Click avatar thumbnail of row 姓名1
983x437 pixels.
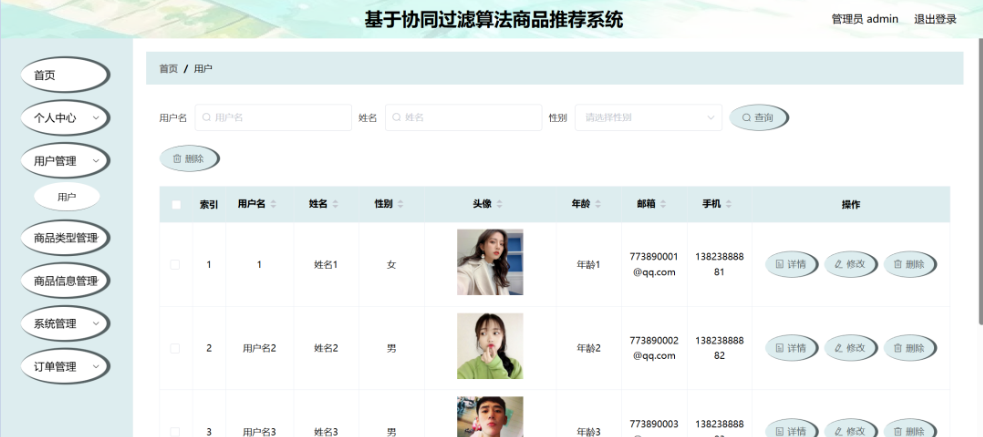(x=490, y=262)
